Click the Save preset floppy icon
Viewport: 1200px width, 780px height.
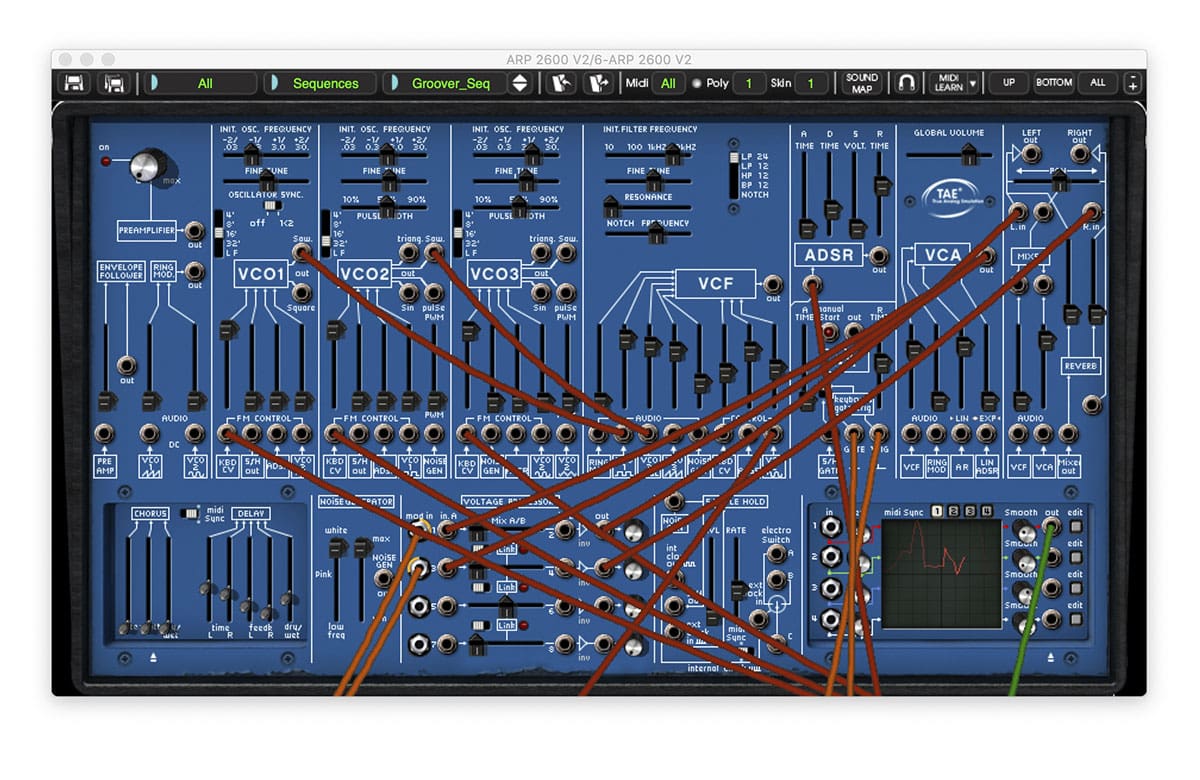pyautogui.click(x=74, y=84)
